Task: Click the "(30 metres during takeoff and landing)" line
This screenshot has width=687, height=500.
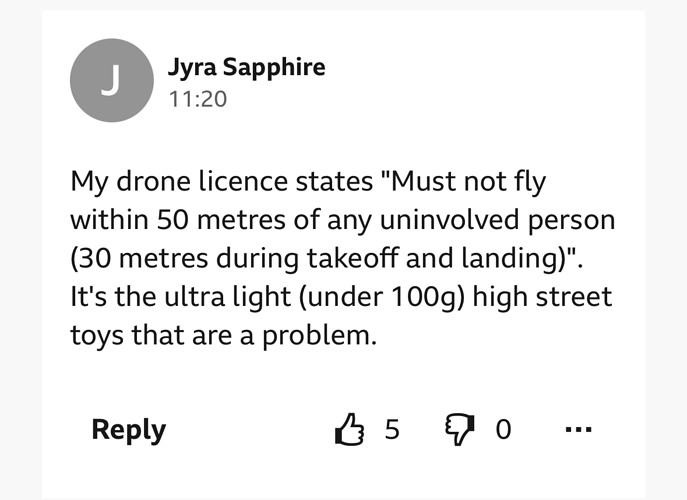Action: 327,258
